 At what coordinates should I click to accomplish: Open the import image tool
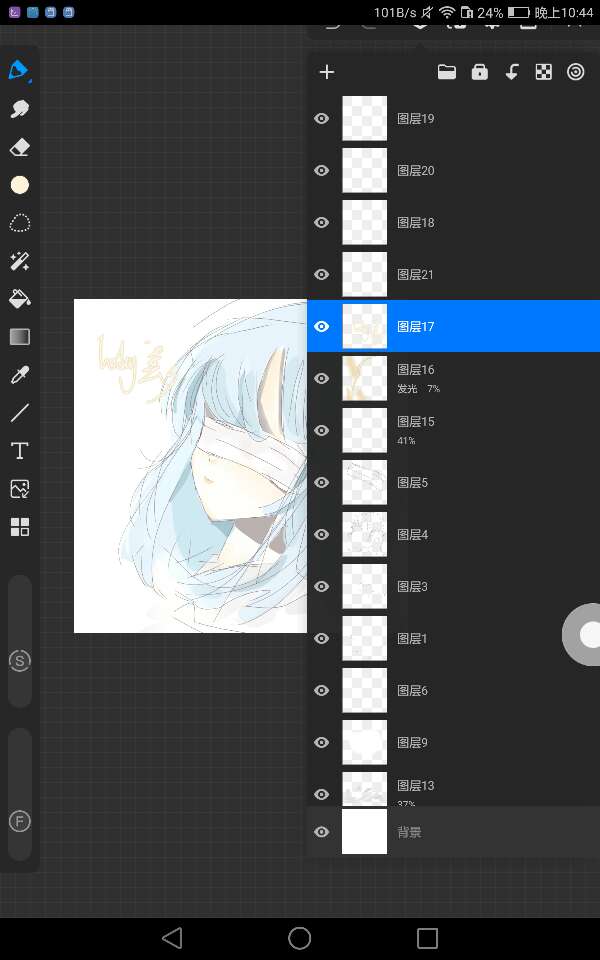pyautogui.click(x=19, y=489)
